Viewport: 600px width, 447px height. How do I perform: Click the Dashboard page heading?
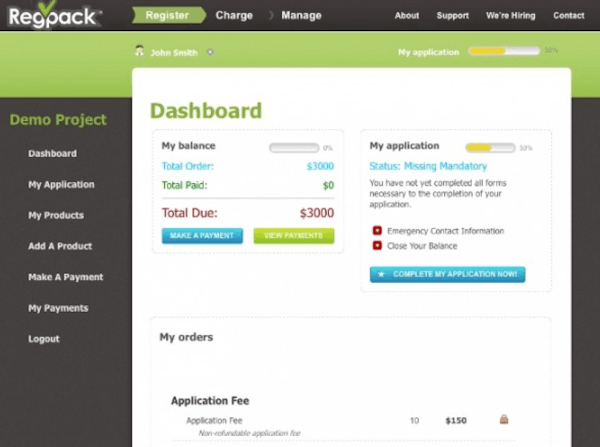pos(206,111)
